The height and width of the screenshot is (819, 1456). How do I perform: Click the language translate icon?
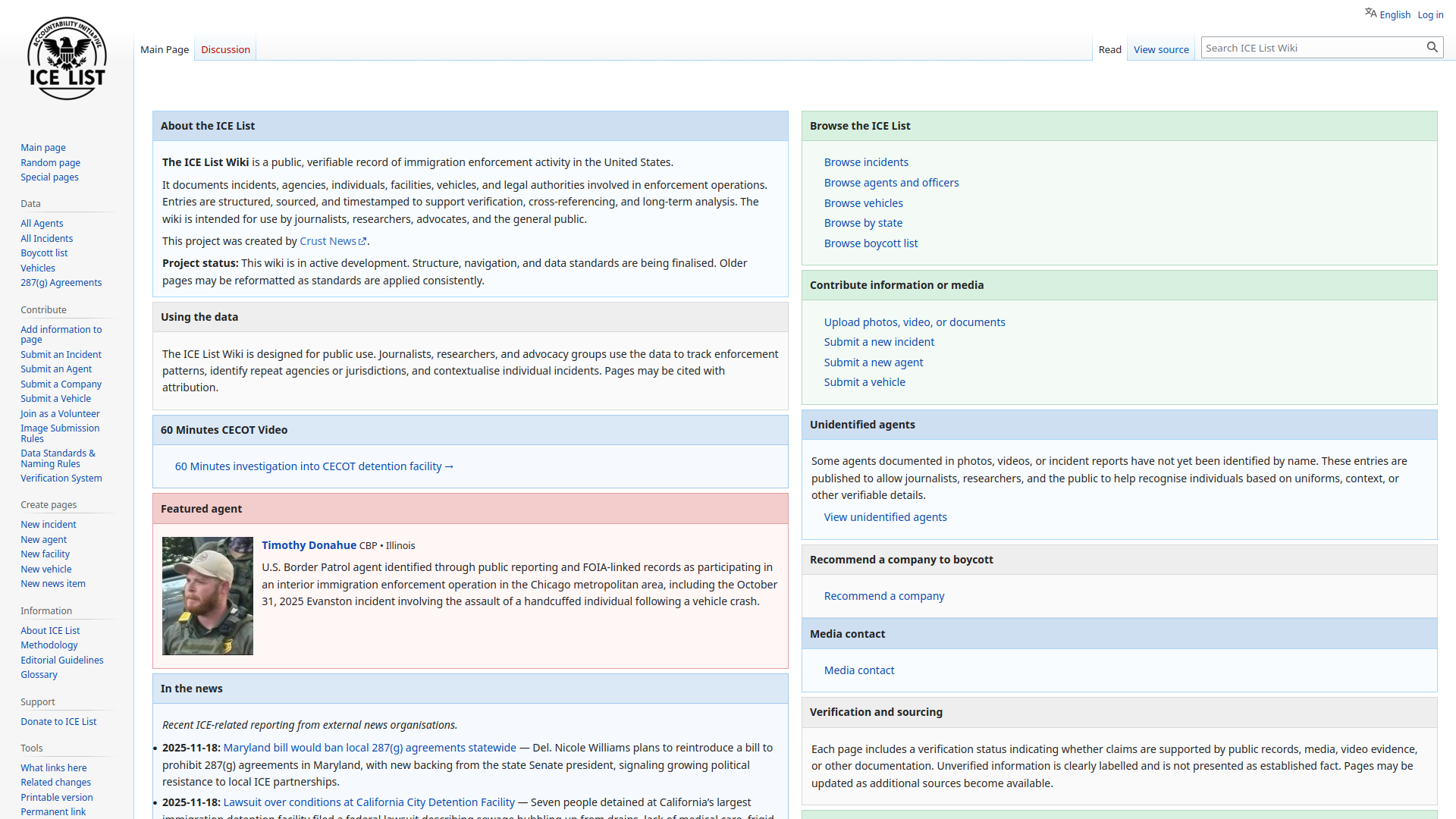(x=1370, y=13)
